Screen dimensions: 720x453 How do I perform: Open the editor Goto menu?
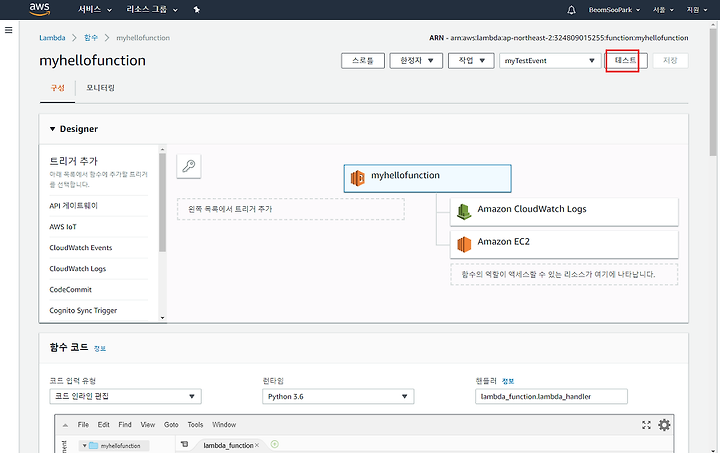[x=171, y=425]
